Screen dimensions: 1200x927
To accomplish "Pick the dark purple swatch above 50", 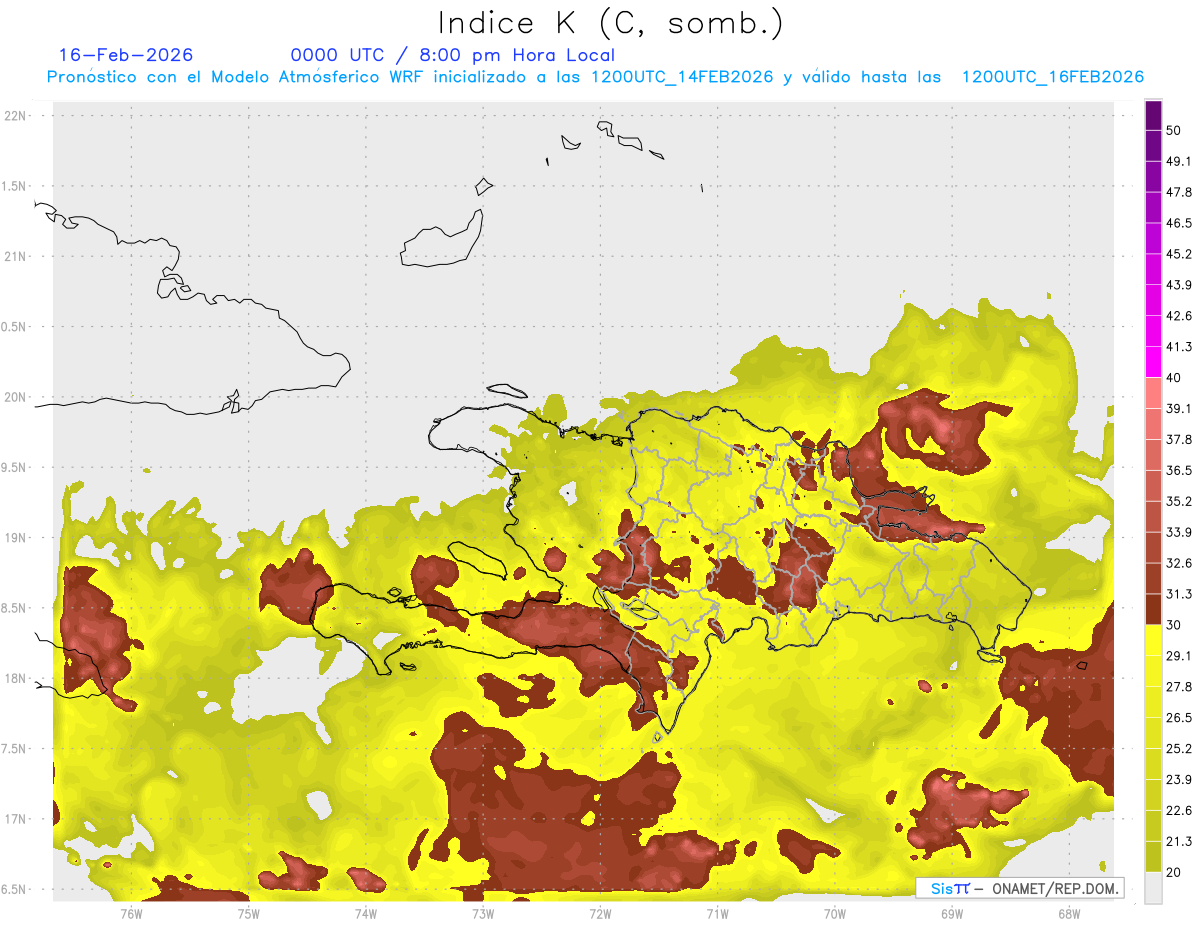I will tap(1153, 116).
